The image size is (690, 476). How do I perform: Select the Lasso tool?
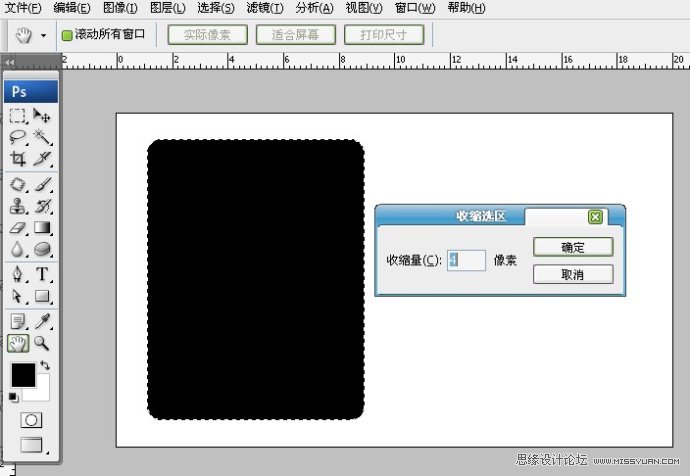coord(18,137)
